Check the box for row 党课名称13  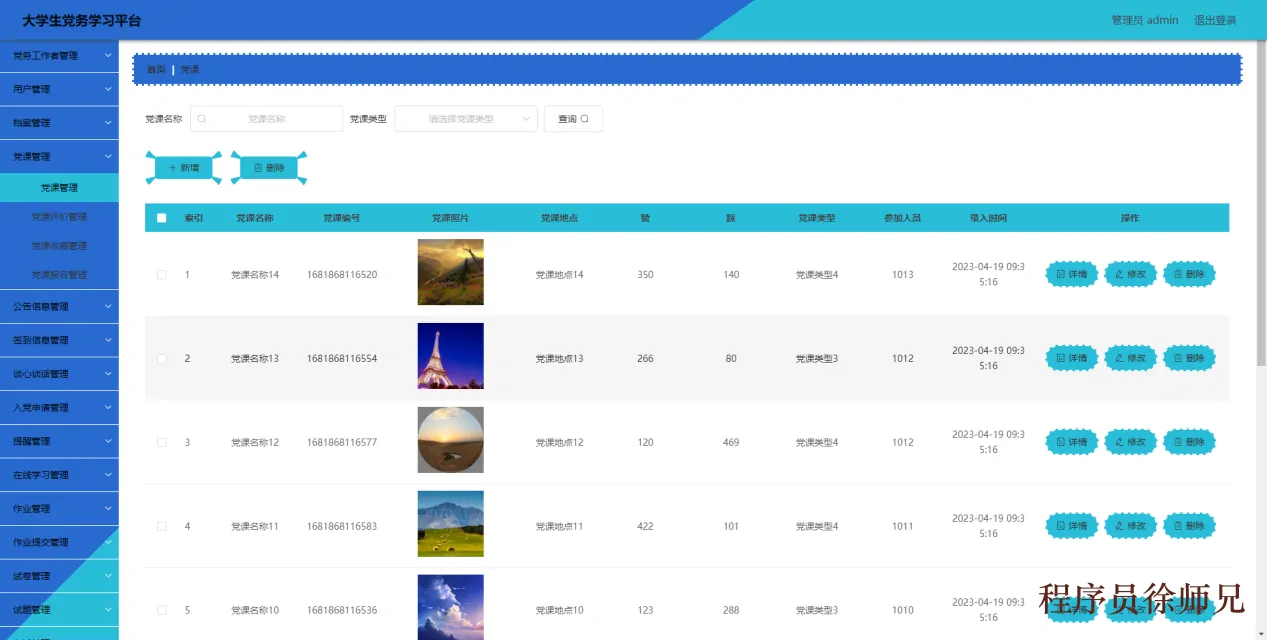click(x=162, y=358)
